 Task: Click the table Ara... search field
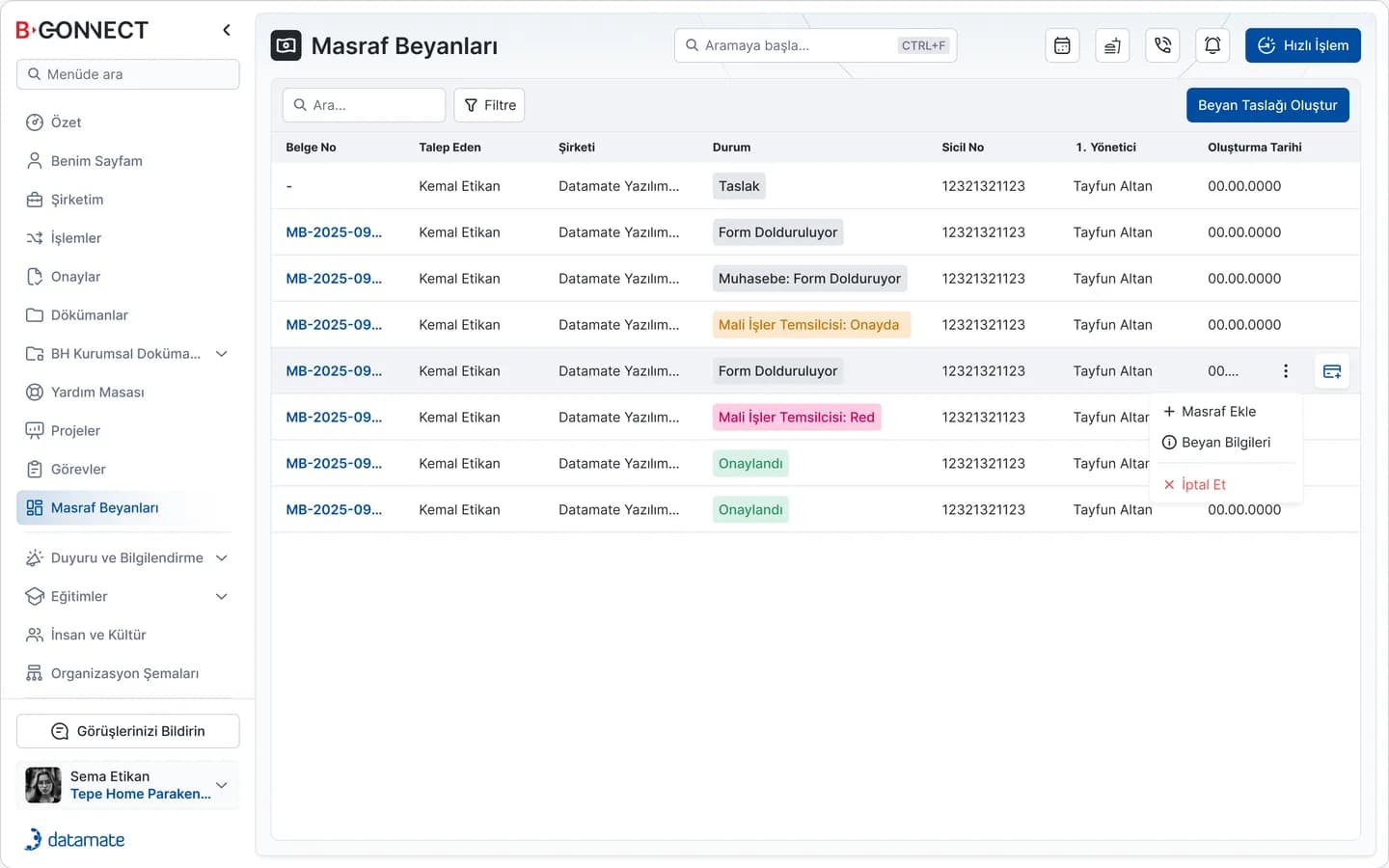pyautogui.click(x=364, y=105)
